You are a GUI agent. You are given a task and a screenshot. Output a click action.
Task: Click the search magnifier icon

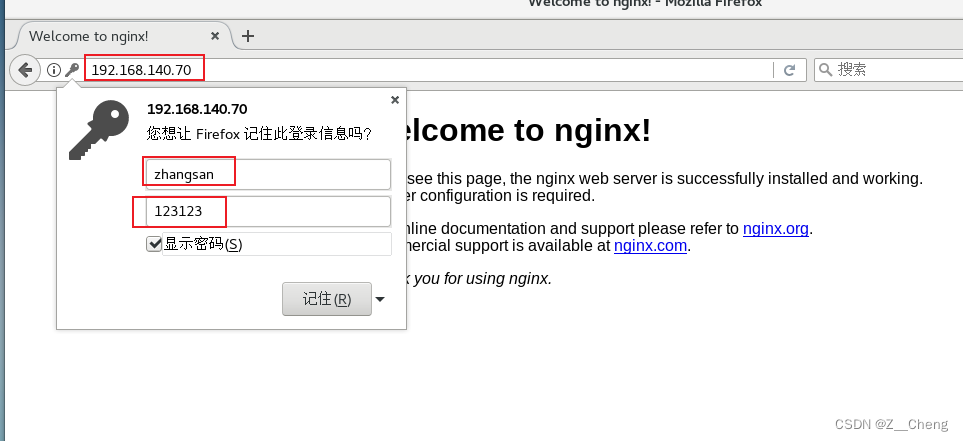point(826,69)
